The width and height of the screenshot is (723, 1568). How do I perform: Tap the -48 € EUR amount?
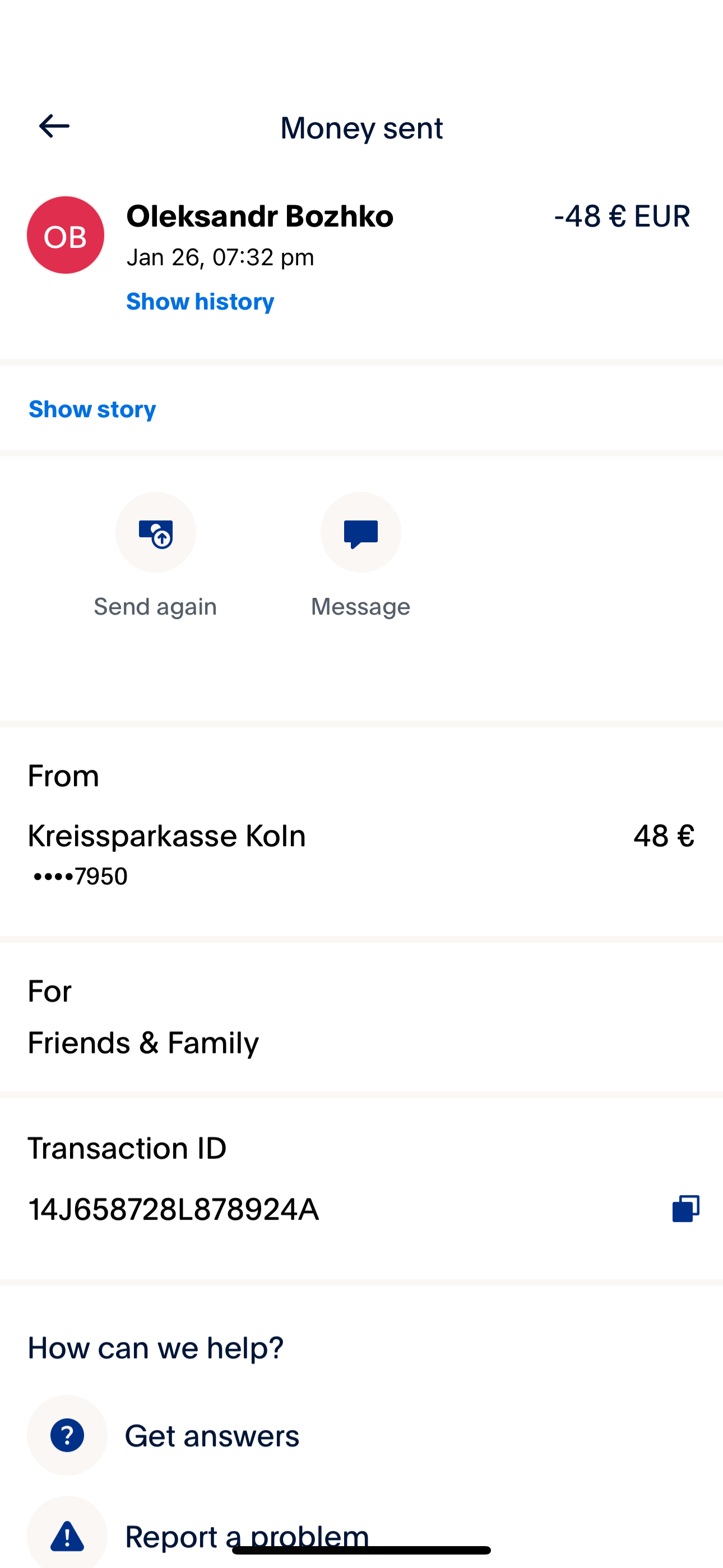pyautogui.click(x=622, y=216)
